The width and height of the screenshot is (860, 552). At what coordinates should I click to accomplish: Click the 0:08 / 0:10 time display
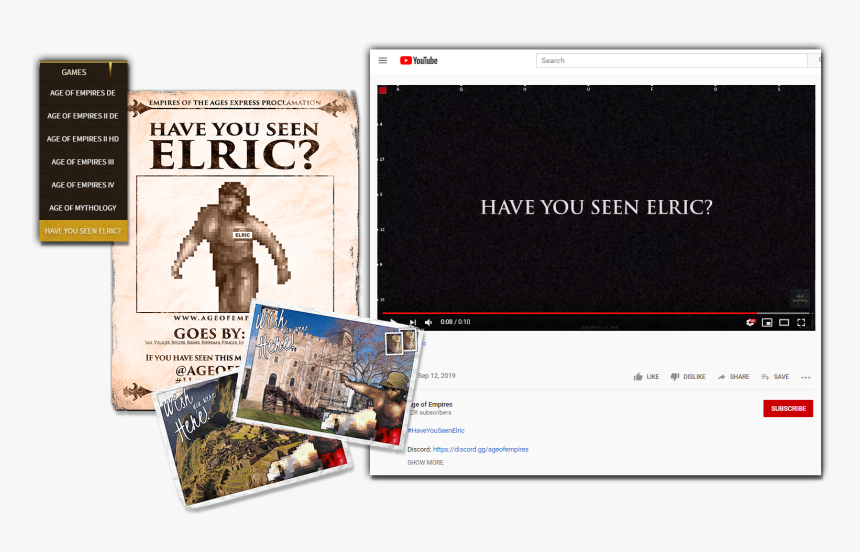(455, 322)
